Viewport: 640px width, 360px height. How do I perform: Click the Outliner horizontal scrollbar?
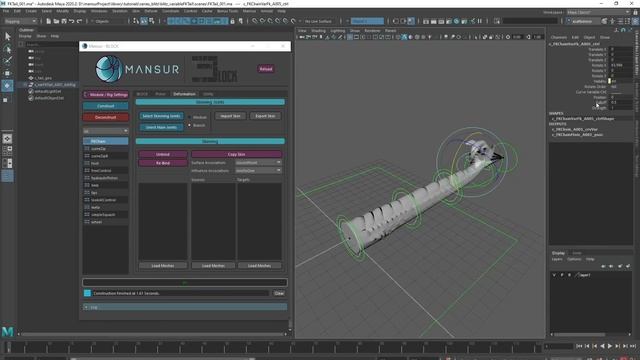coord(152,334)
